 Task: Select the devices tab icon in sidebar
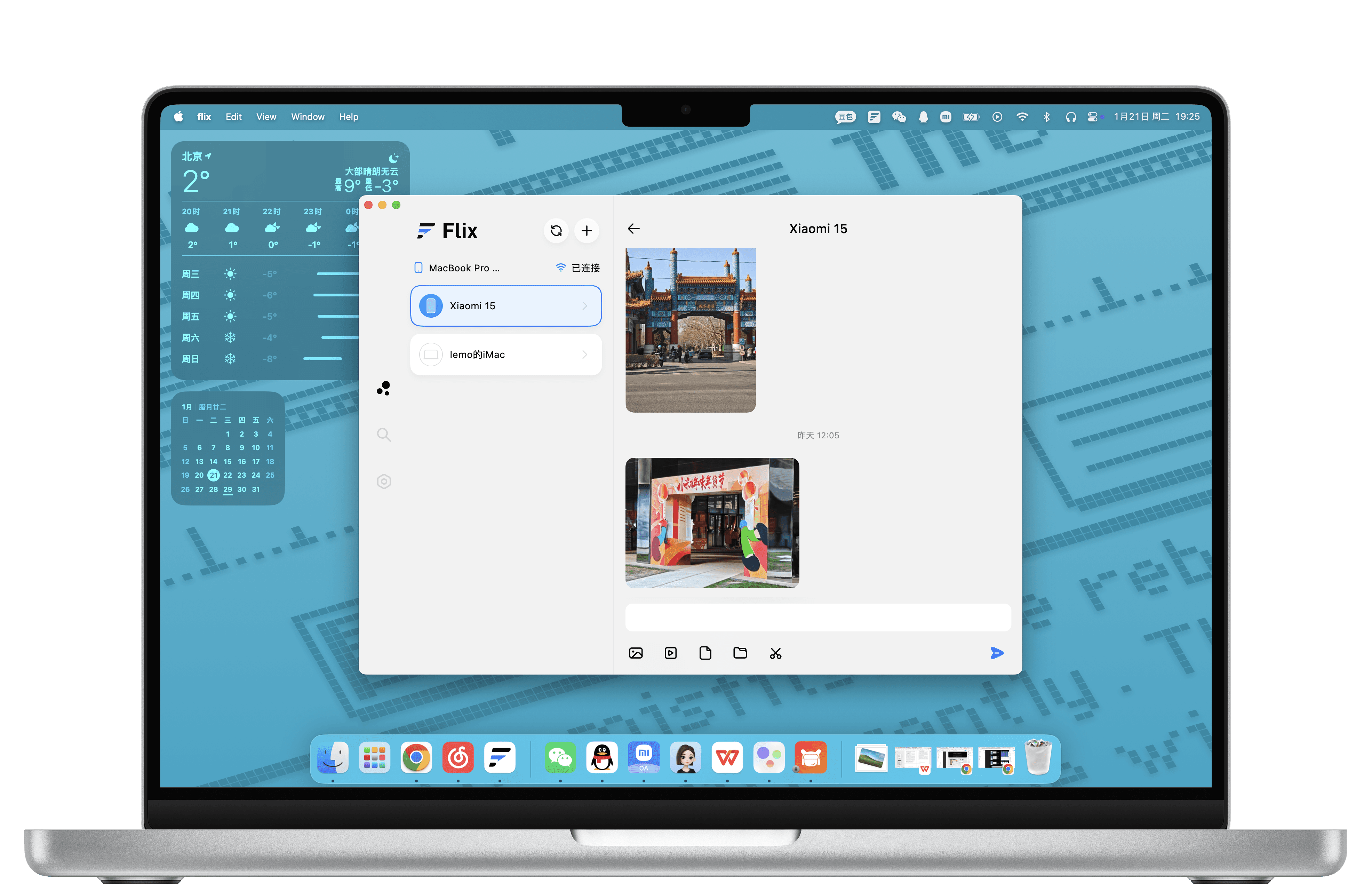(384, 388)
